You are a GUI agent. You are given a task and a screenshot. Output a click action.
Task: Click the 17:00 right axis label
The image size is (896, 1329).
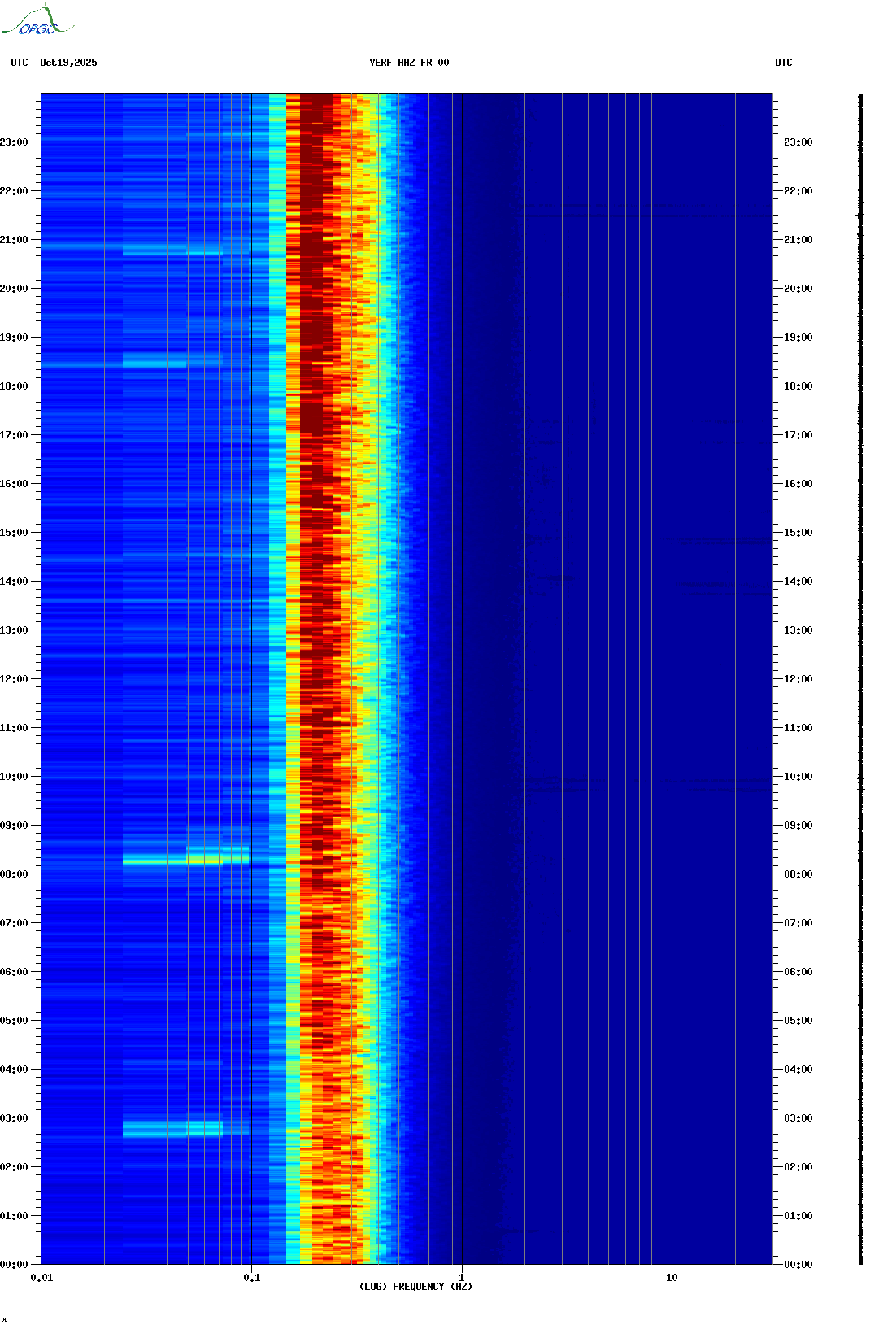[x=798, y=435]
